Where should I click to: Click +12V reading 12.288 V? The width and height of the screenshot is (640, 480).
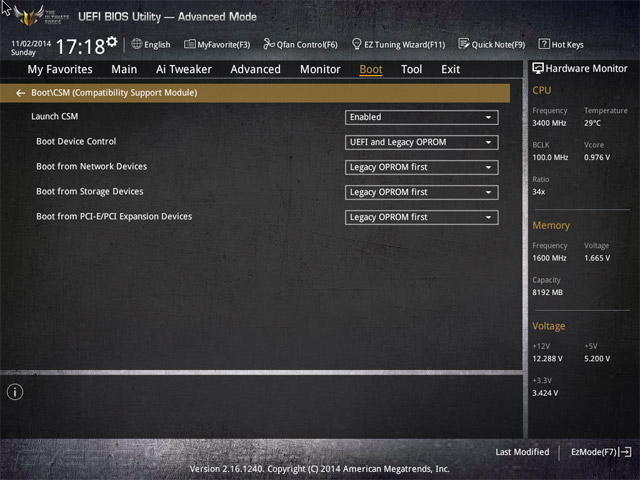pos(547,358)
